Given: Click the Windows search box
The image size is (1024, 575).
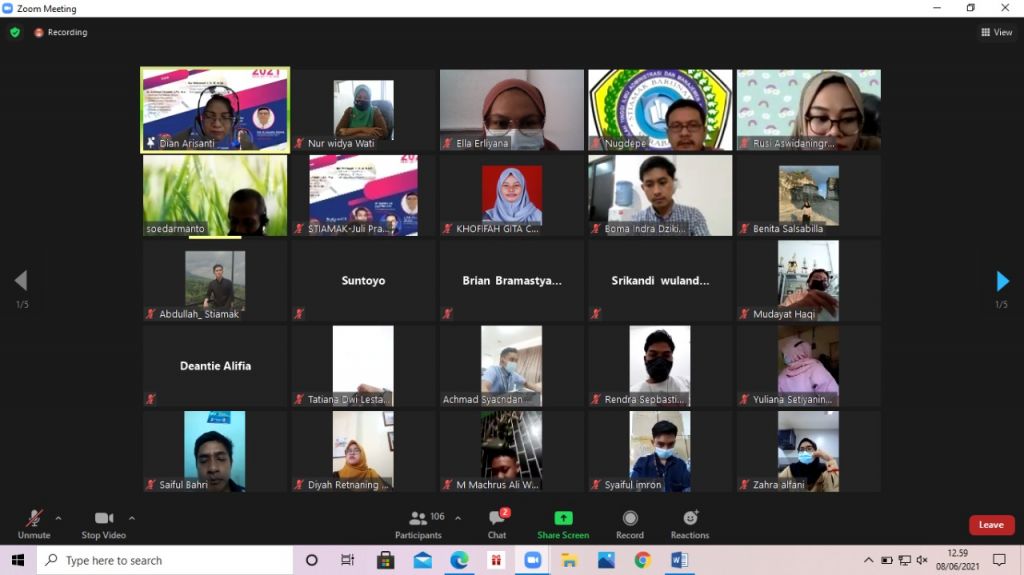Looking at the screenshot, I should tap(165, 560).
